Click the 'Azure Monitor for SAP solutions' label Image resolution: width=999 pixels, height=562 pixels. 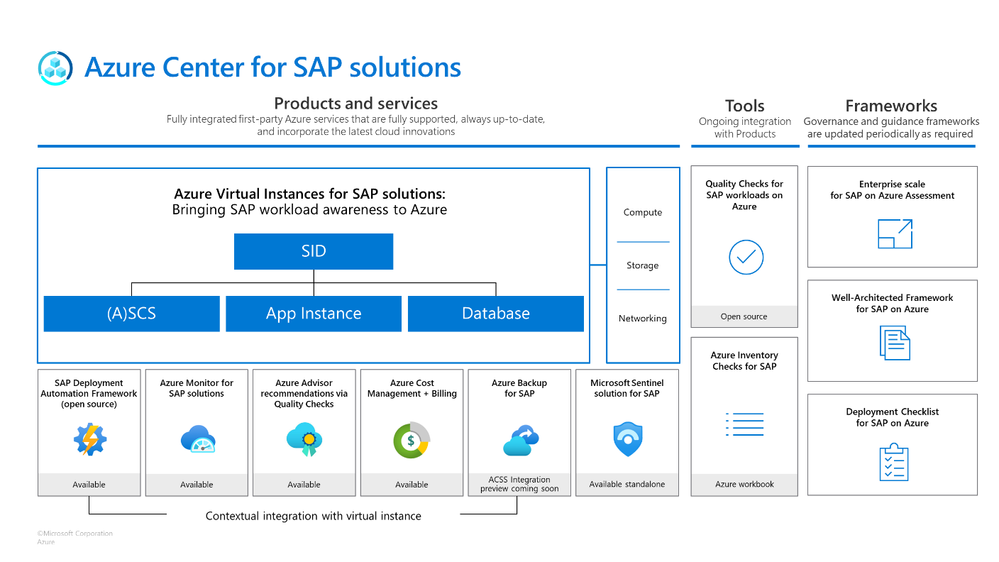[197, 388]
